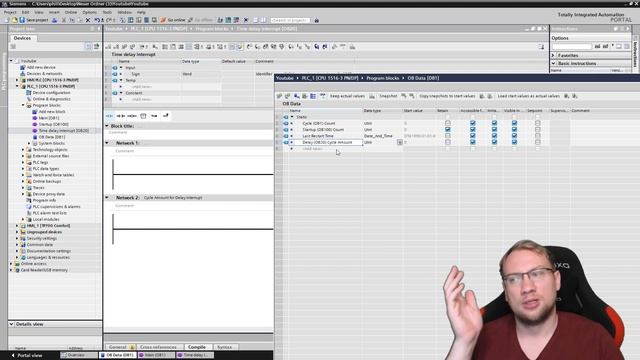Click Search in project input field
The height and width of the screenshot is (360, 640).
[290, 20]
